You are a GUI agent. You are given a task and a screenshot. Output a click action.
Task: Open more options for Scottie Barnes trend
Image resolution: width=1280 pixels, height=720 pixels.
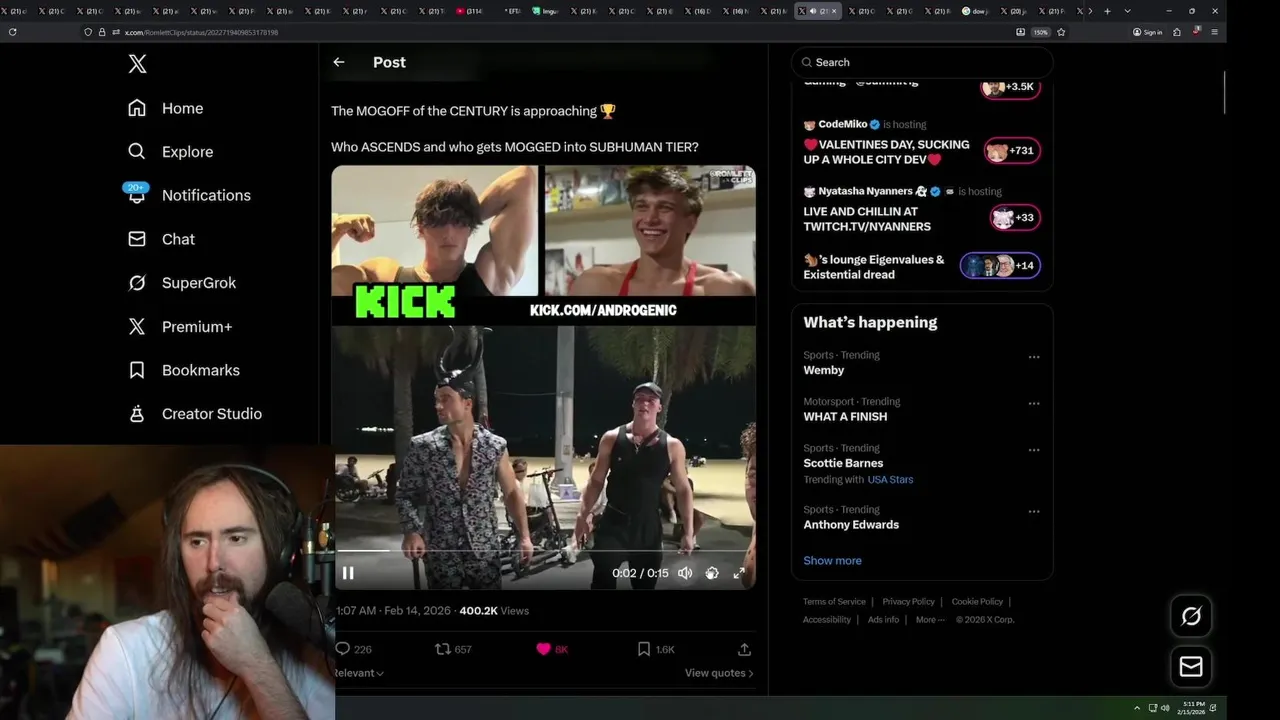(x=1034, y=451)
